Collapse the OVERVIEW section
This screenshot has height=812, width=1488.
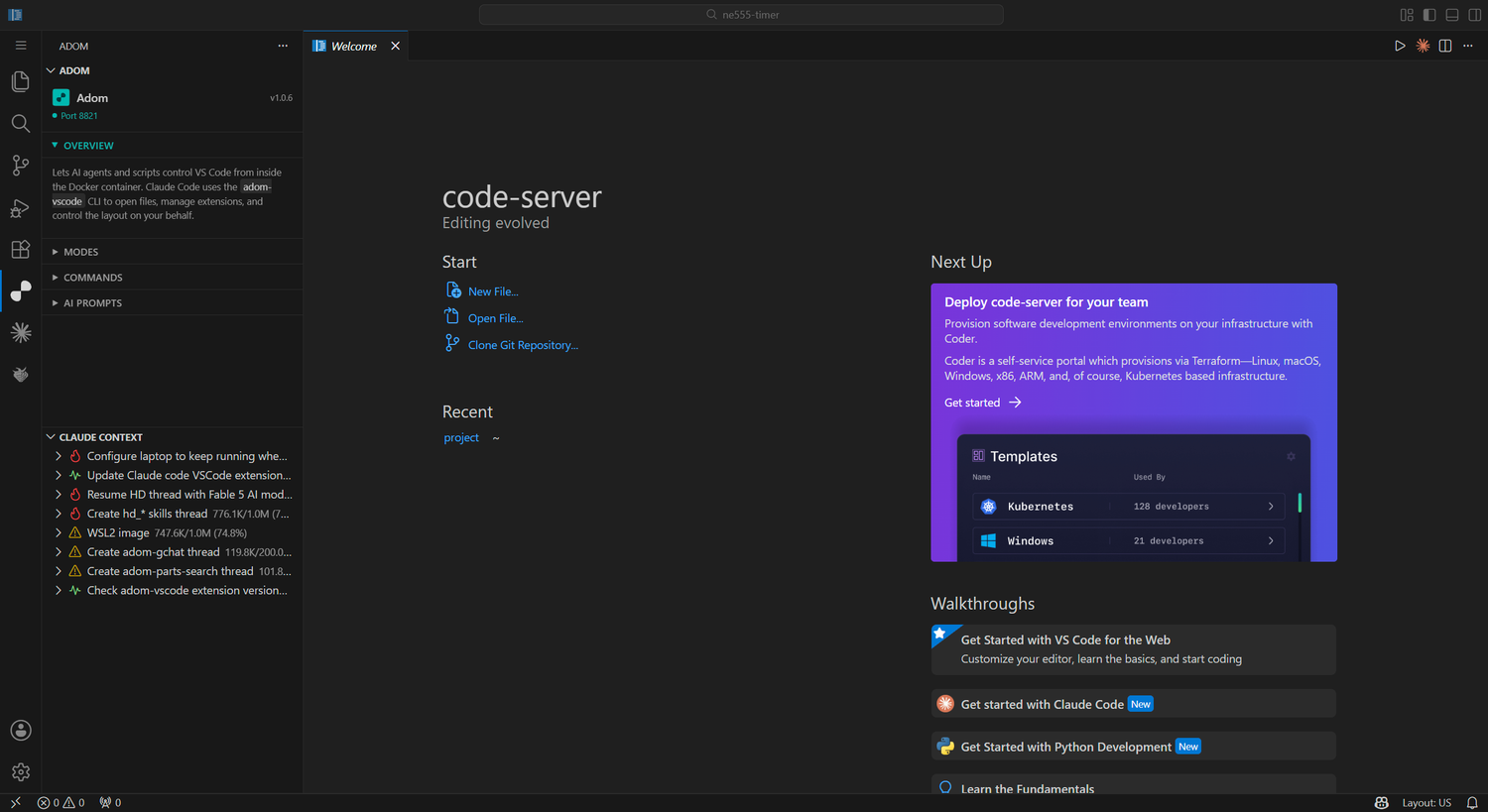(173, 146)
